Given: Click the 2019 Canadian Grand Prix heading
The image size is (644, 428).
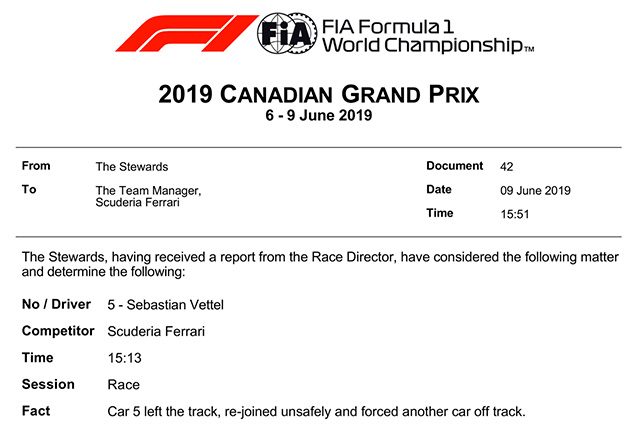Looking at the screenshot, I should pos(319,95).
